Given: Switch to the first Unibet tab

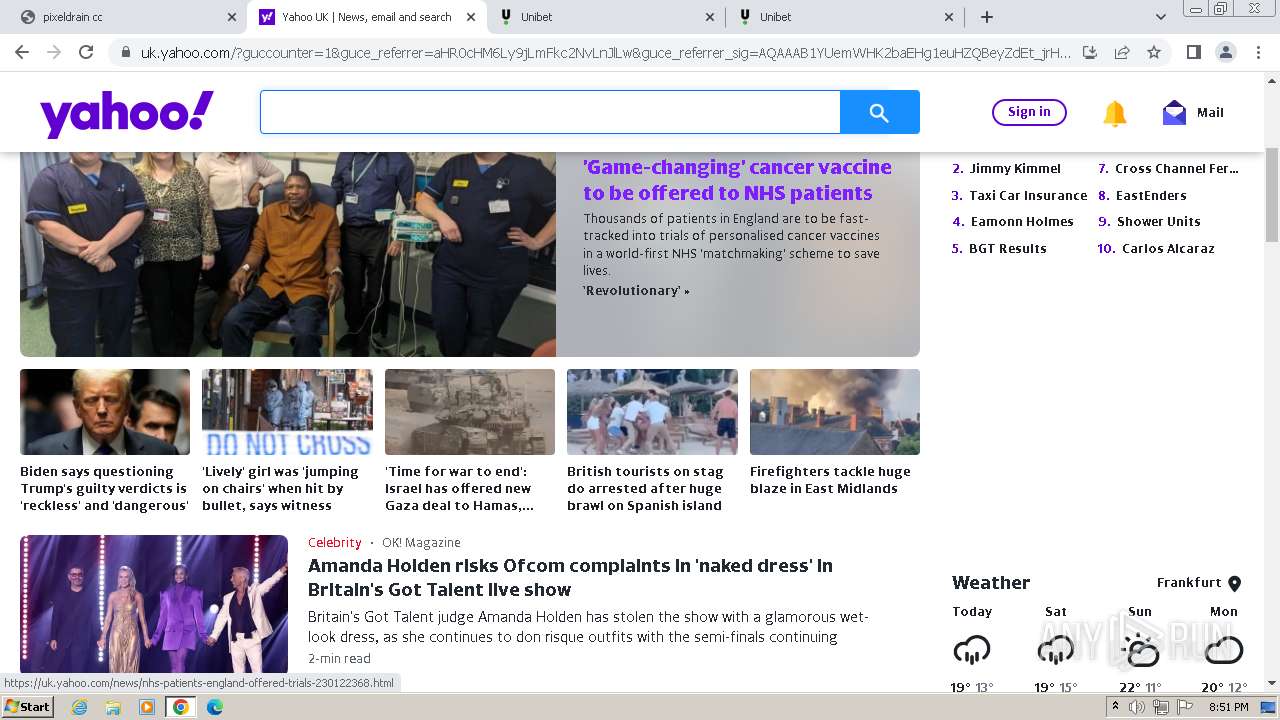Looking at the screenshot, I should (x=607, y=17).
